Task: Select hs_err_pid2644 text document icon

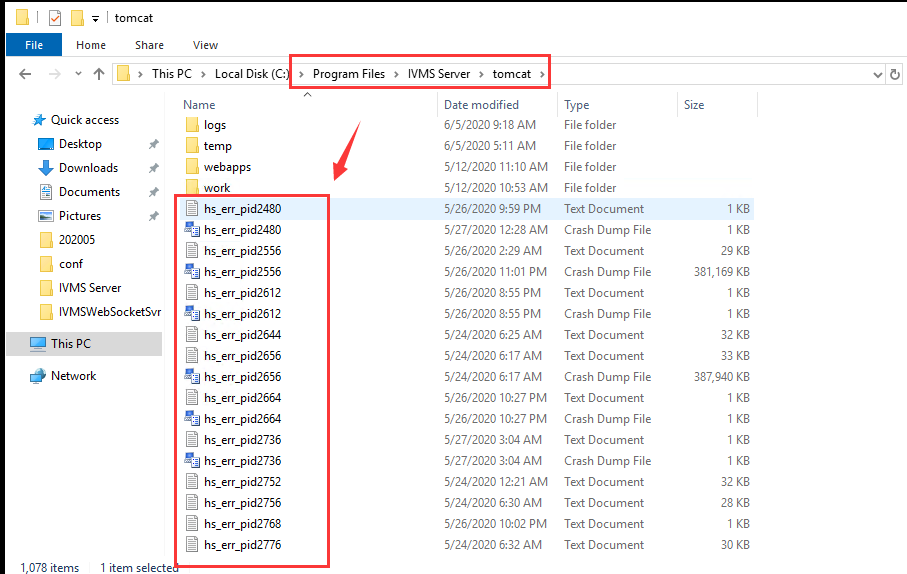Action: (x=192, y=334)
